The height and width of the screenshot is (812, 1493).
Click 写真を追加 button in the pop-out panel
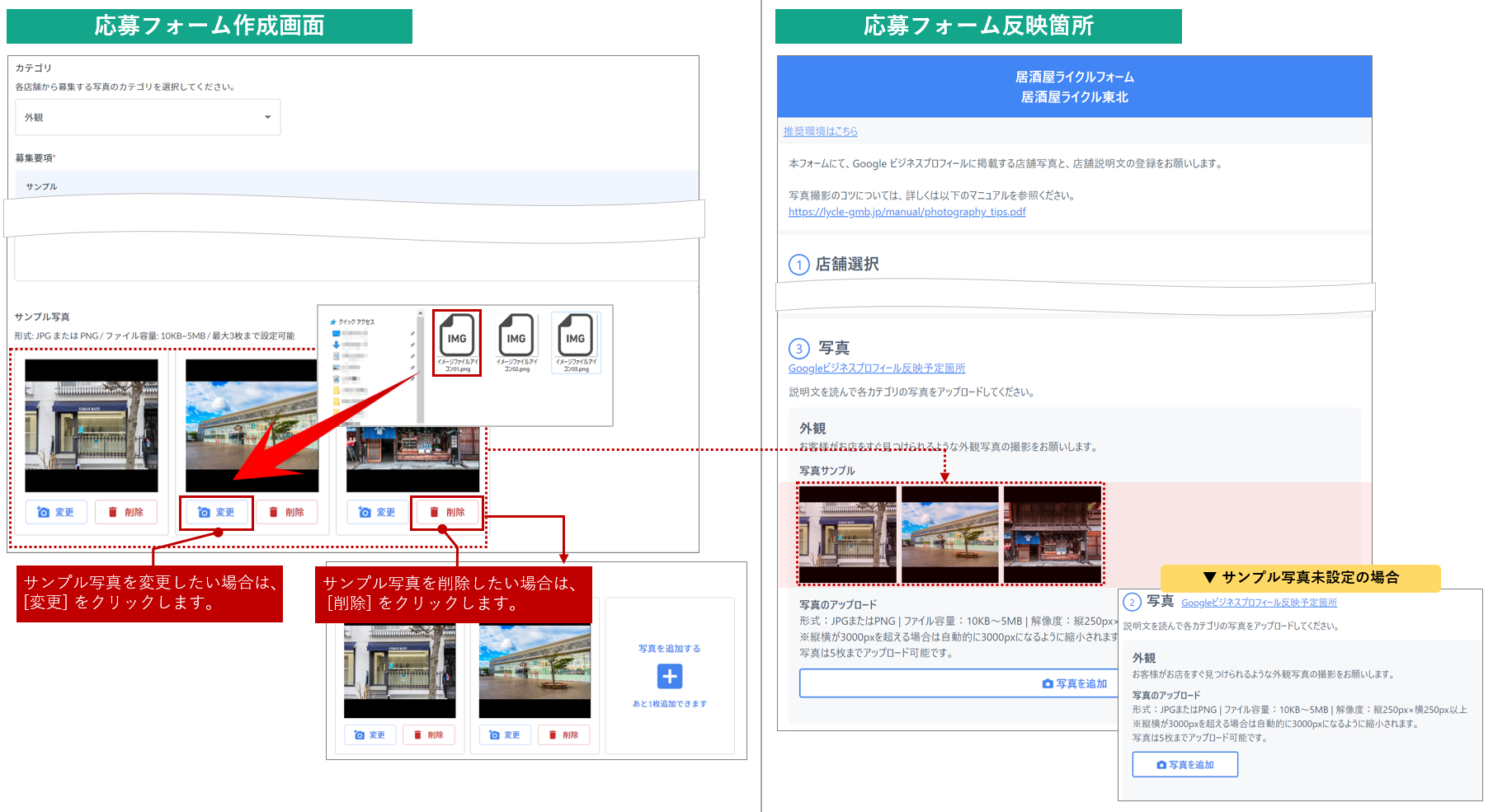pos(1185,765)
